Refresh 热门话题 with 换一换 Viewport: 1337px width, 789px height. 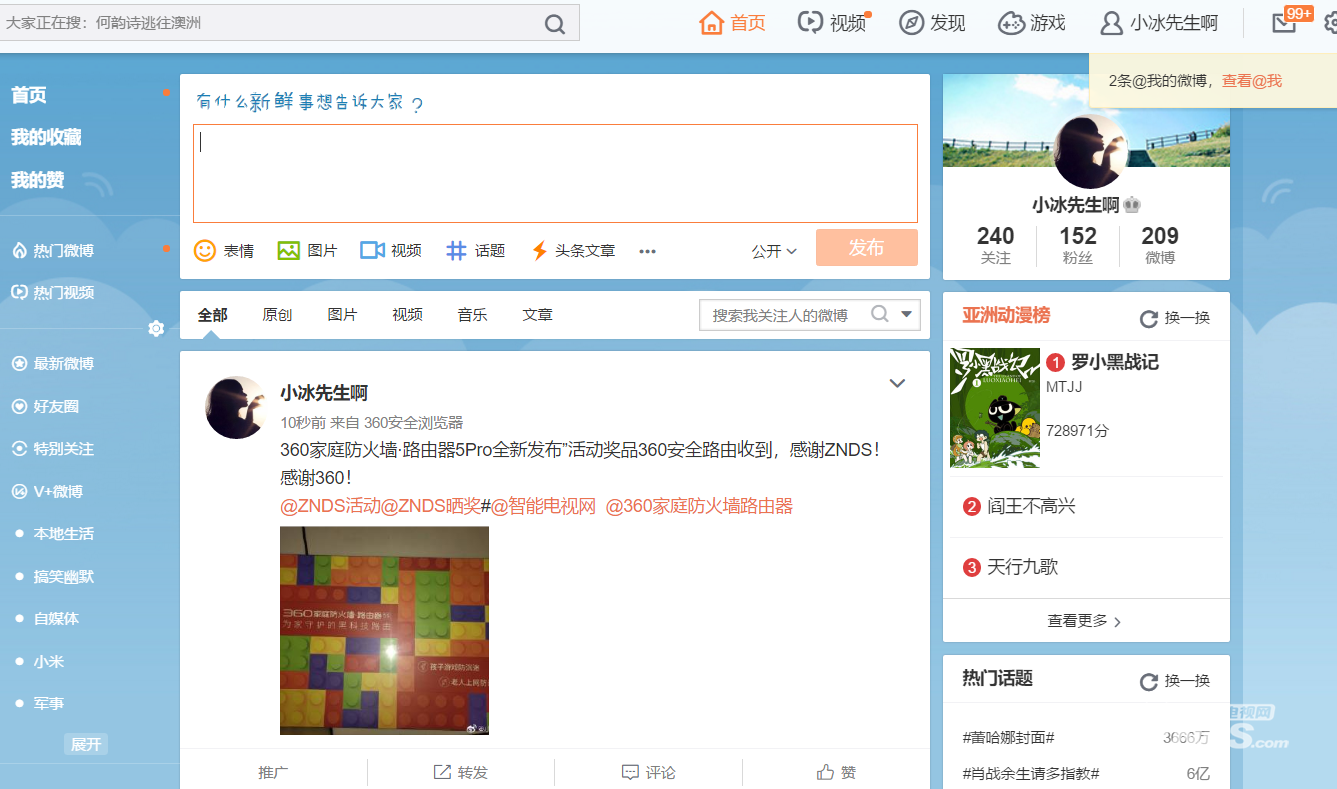[x=1175, y=681]
